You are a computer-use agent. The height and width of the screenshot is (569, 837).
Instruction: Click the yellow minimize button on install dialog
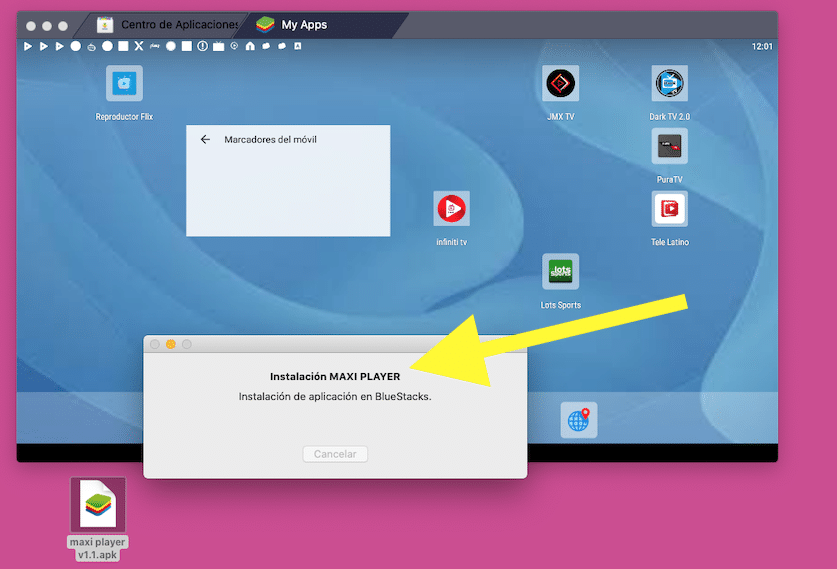coord(171,344)
